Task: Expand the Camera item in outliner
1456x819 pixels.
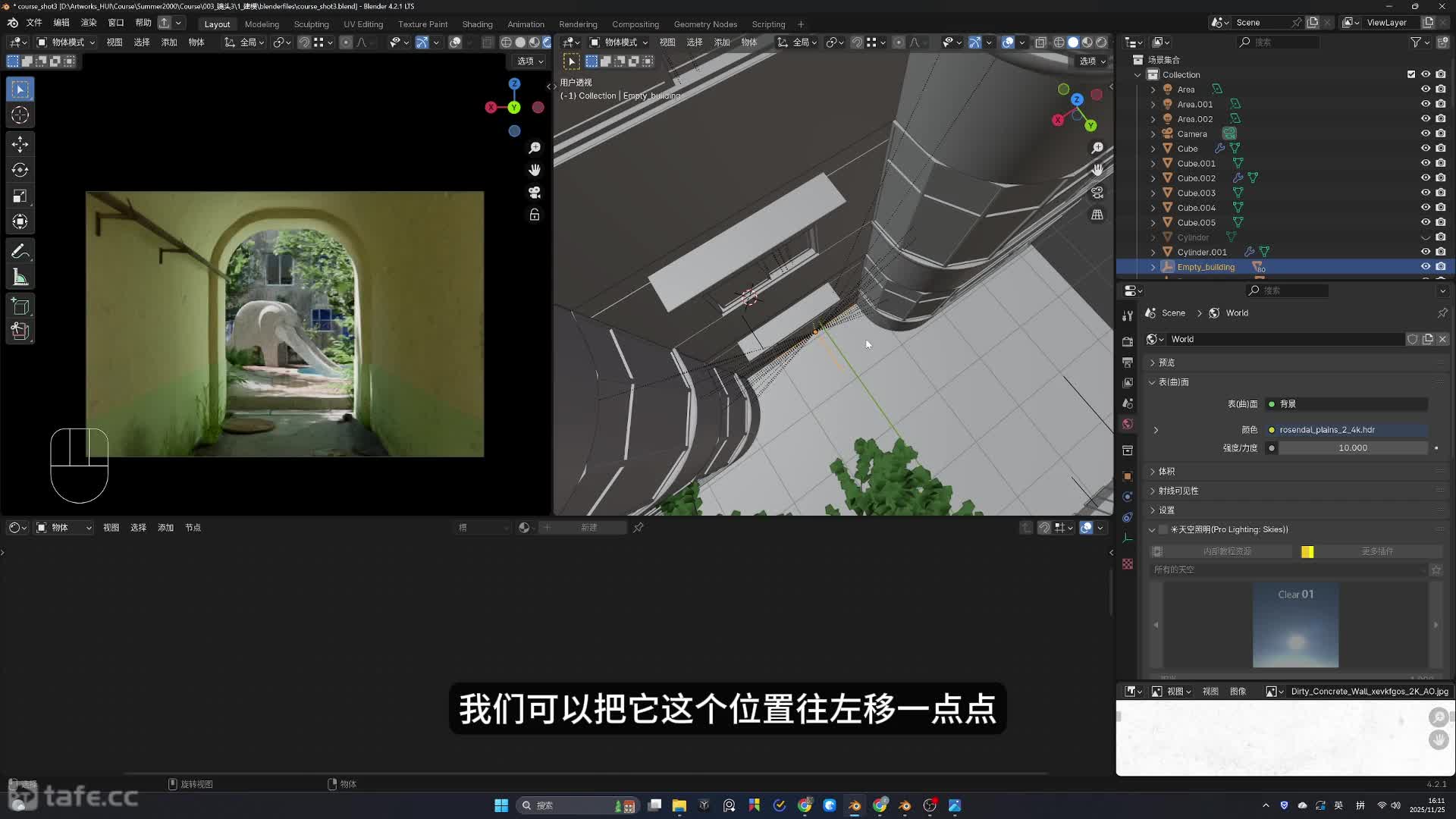Action: (x=1153, y=133)
